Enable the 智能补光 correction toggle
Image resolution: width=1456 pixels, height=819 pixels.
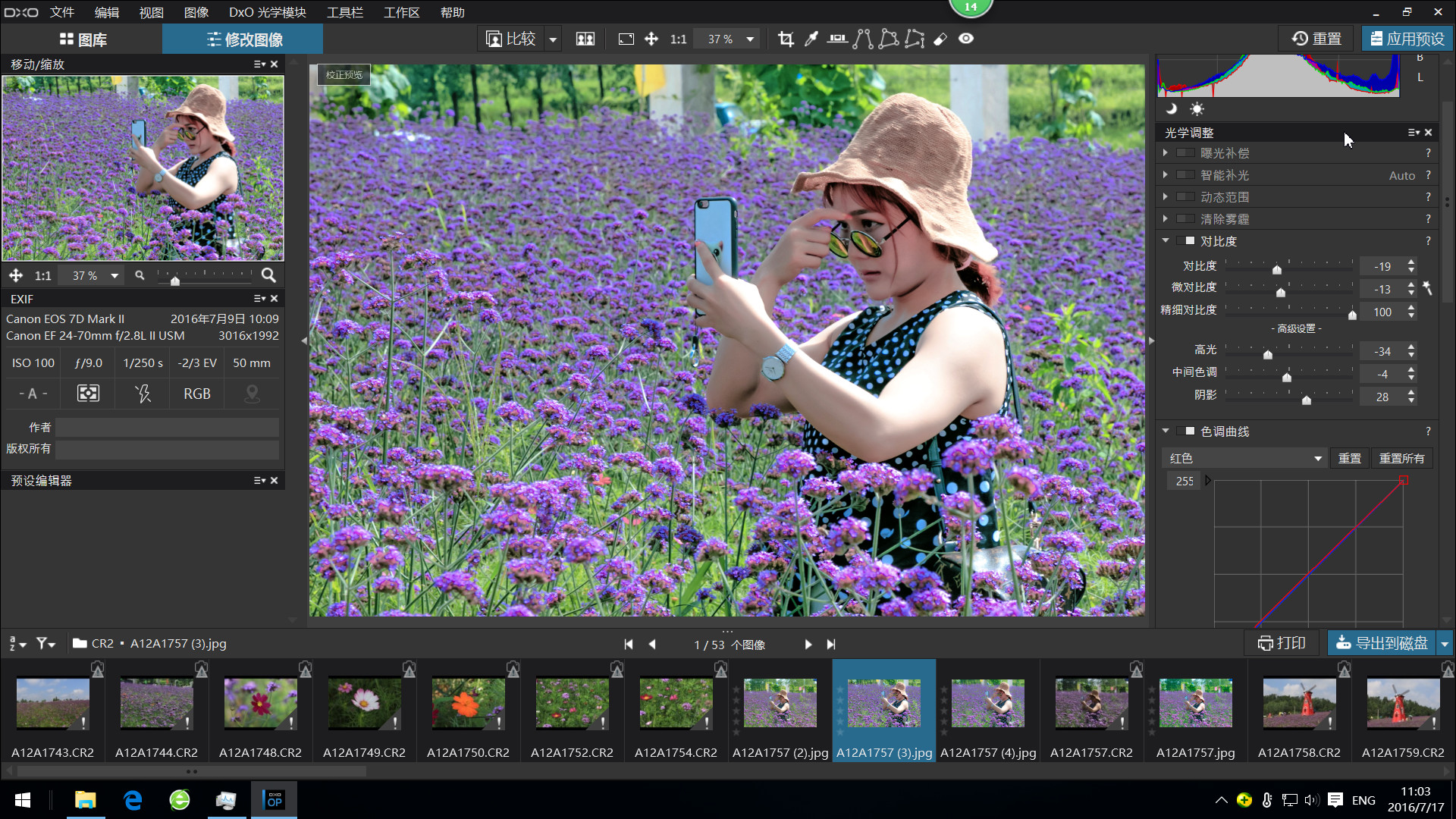point(1185,175)
